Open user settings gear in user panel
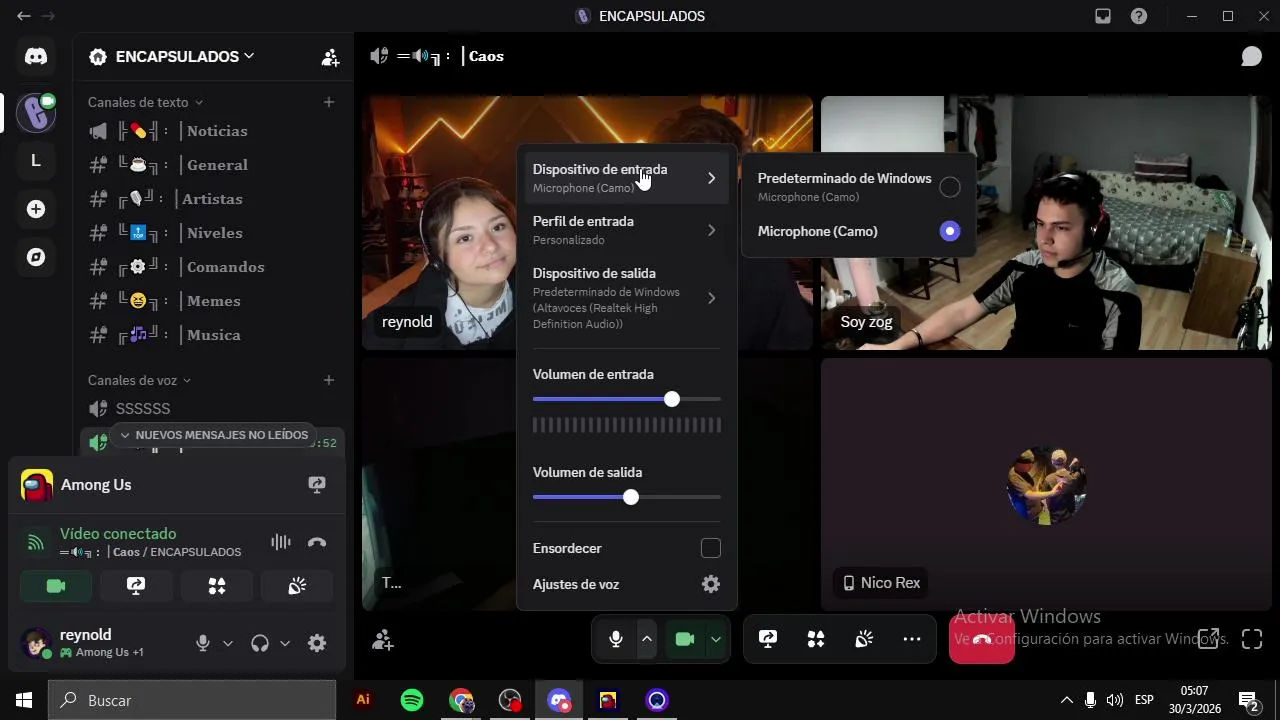This screenshot has height=720, width=1280. click(317, 643)
